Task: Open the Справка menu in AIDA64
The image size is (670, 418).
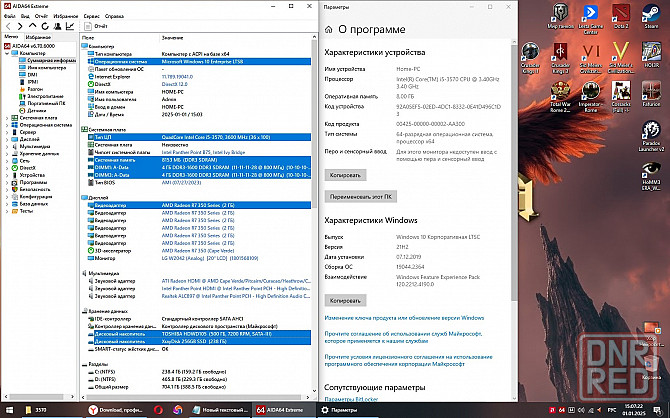Action: pyautogui.click(x=114, y=16)
